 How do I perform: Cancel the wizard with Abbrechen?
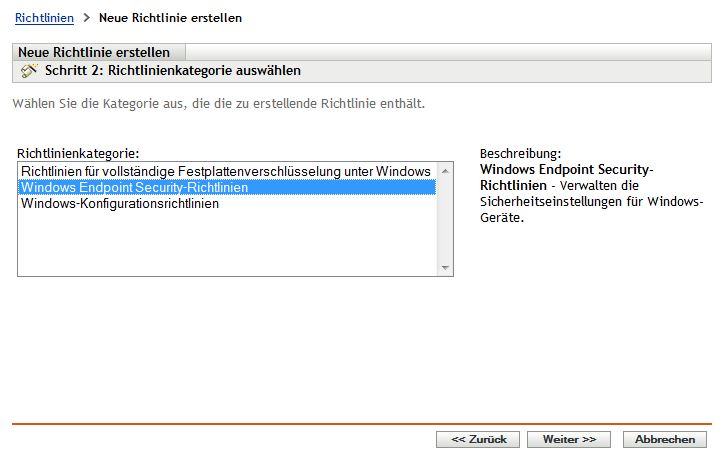pyautogui.click(x=664, y=439)
